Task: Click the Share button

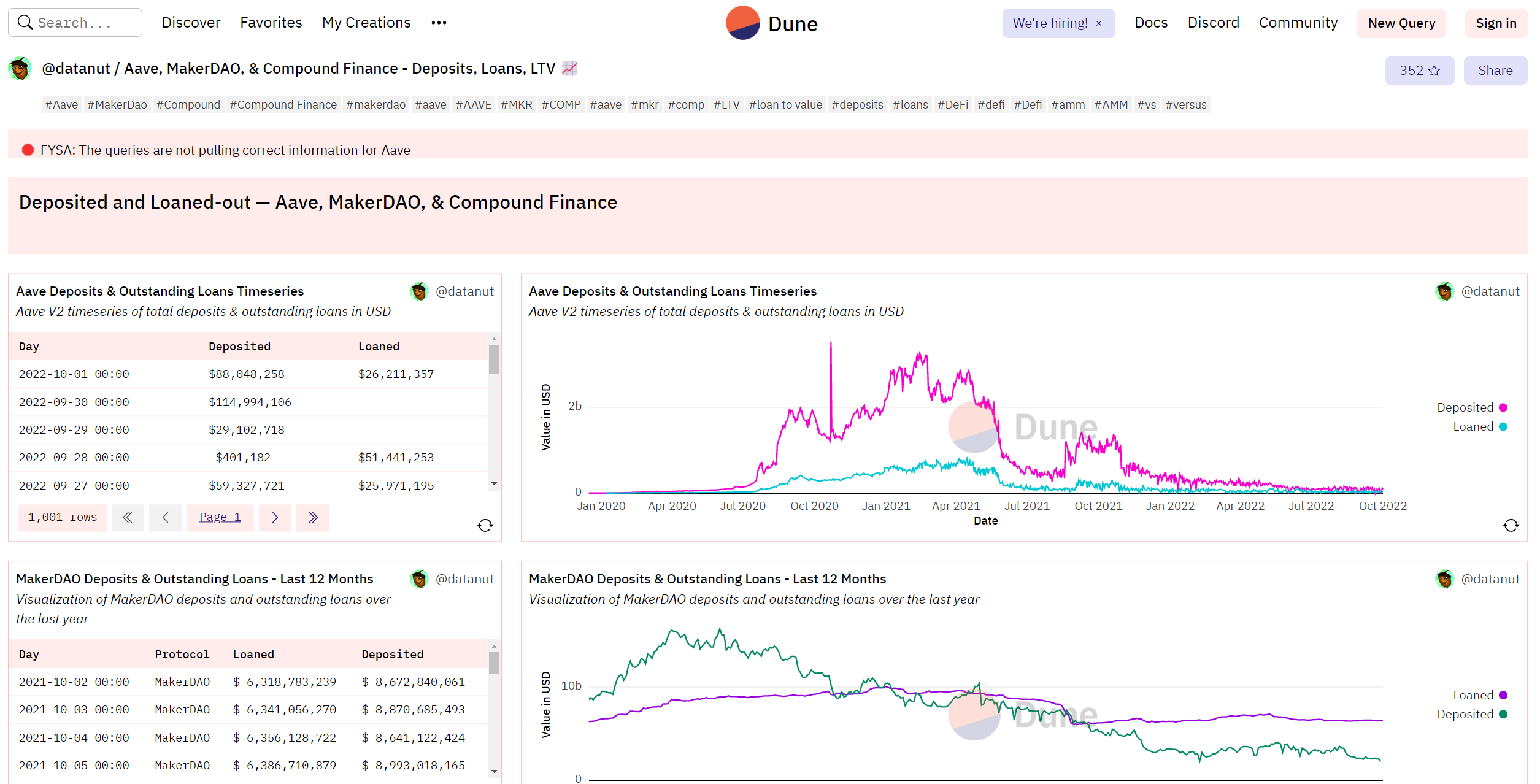Action: click(1495, 71)
